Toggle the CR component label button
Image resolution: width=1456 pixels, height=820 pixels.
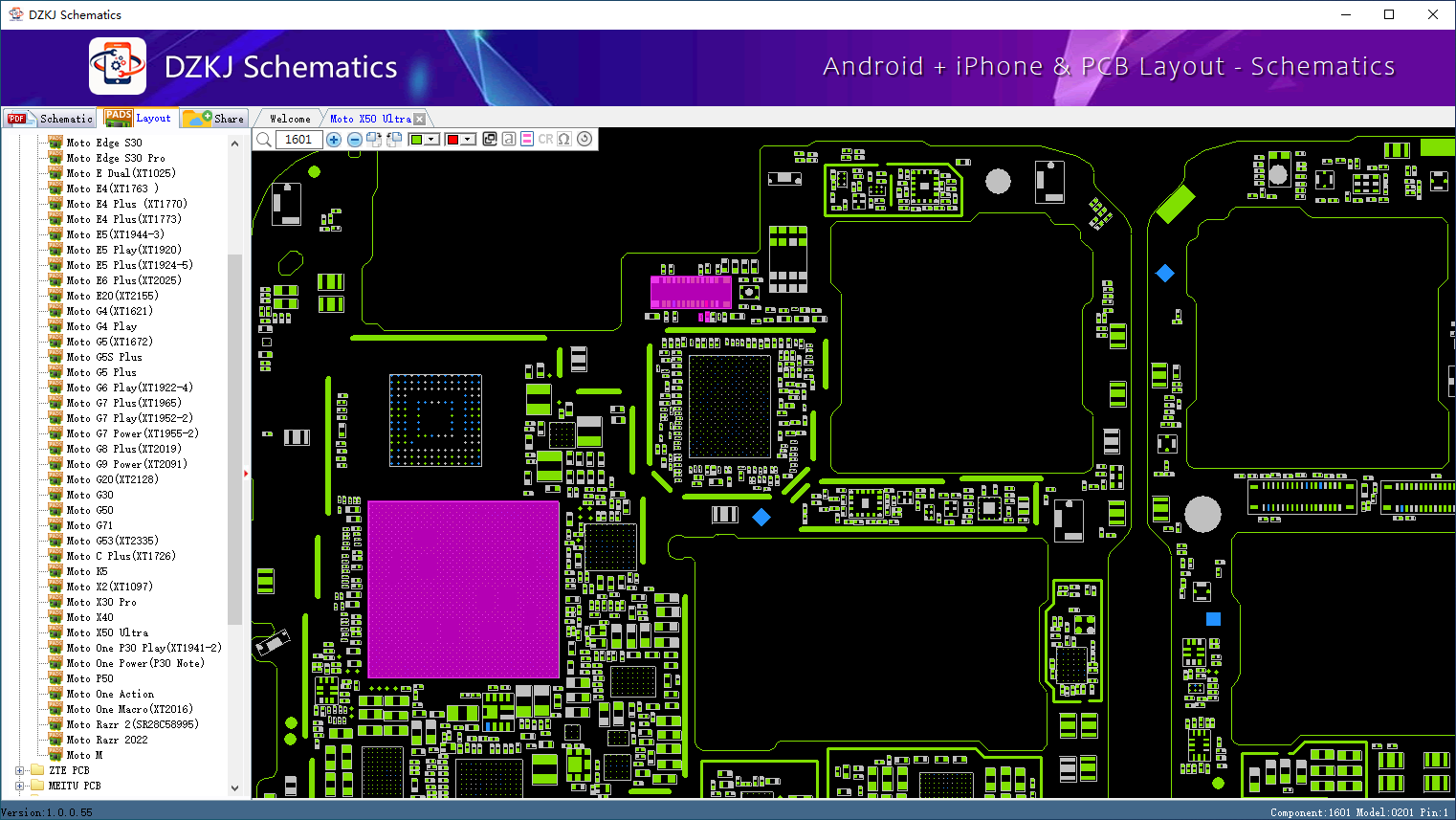(x=545, y=140)
